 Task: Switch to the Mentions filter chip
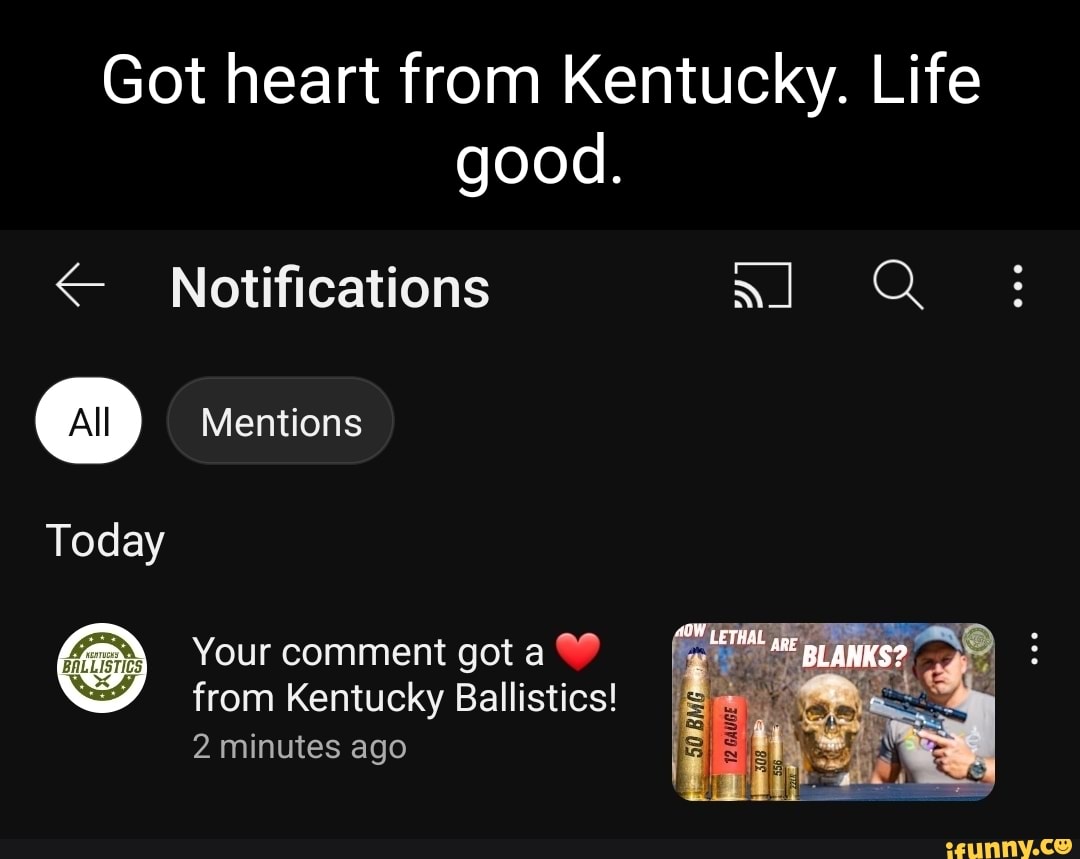point(281,422)
